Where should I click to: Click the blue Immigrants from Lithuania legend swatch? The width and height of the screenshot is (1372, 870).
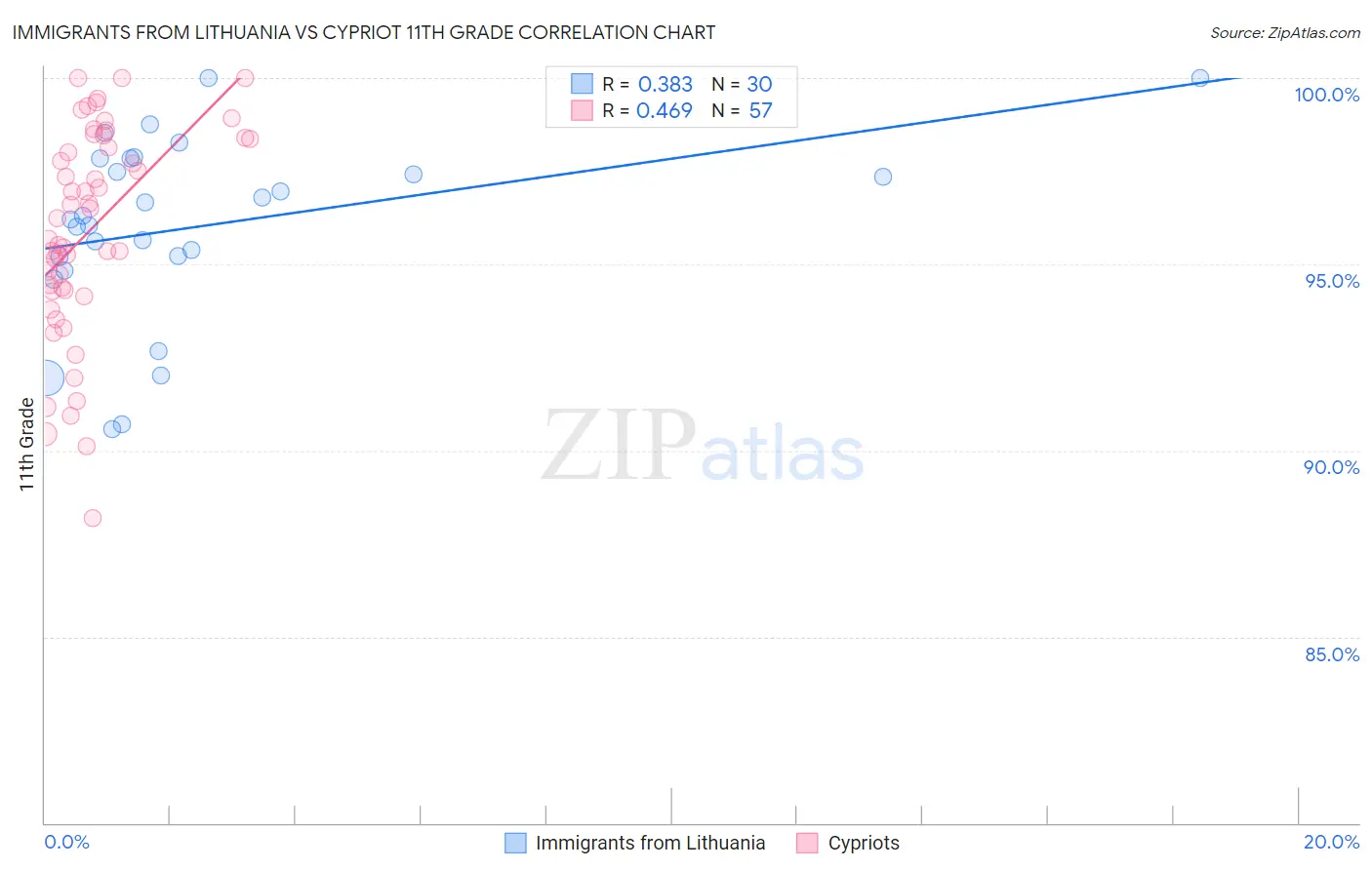point(515,843)
